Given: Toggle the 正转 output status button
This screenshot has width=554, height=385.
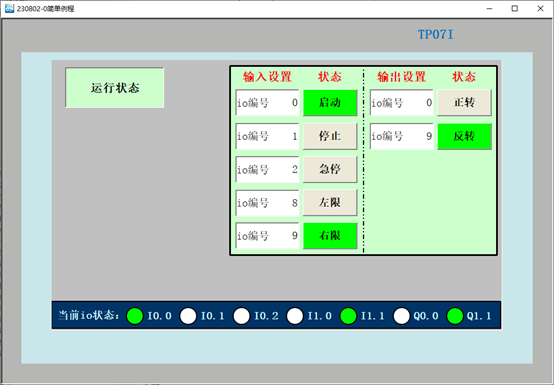Looking at the screenshot, I should [x=464, y=103].
